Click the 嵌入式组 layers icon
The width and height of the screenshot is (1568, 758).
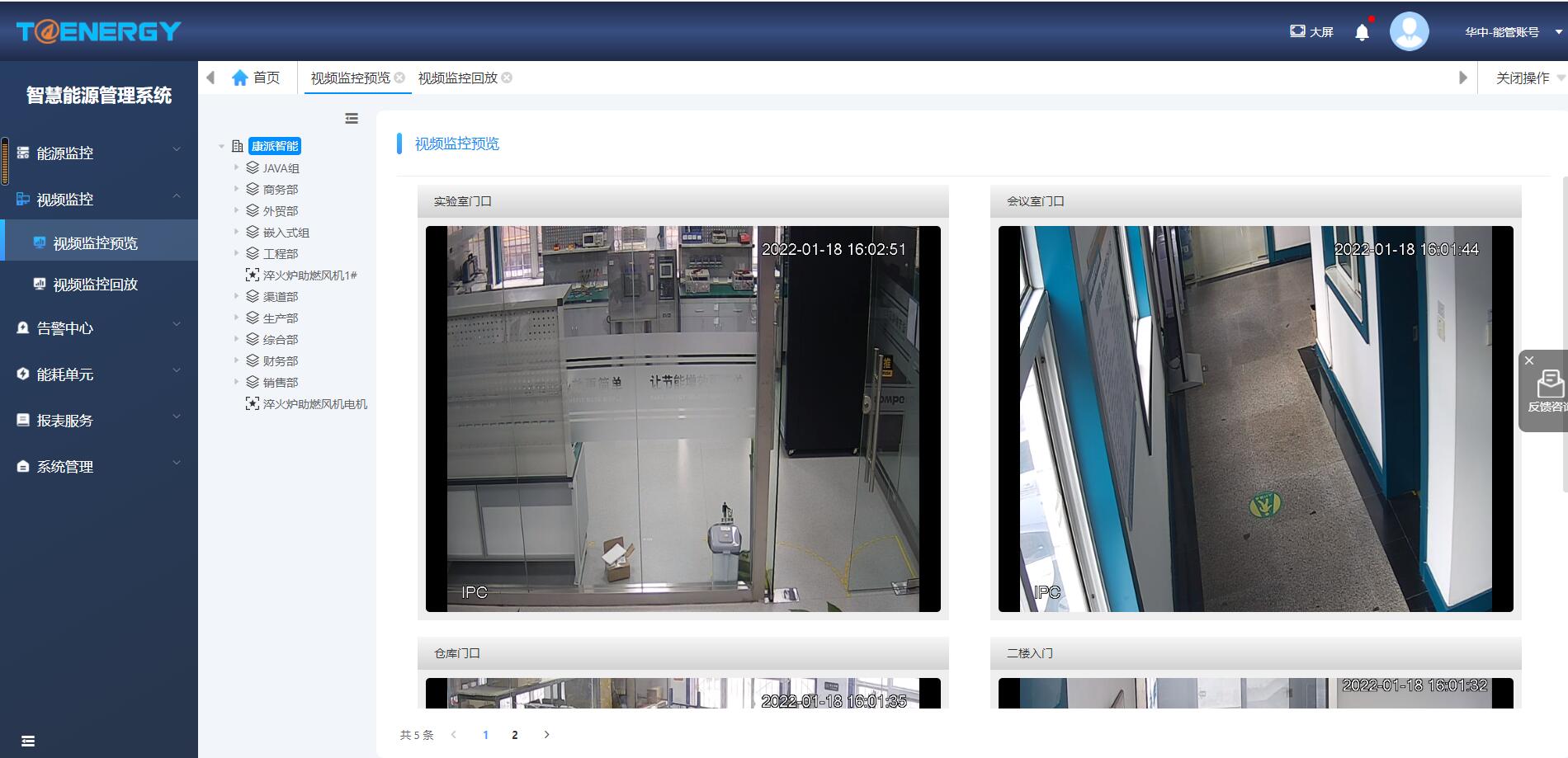point(253,232)
